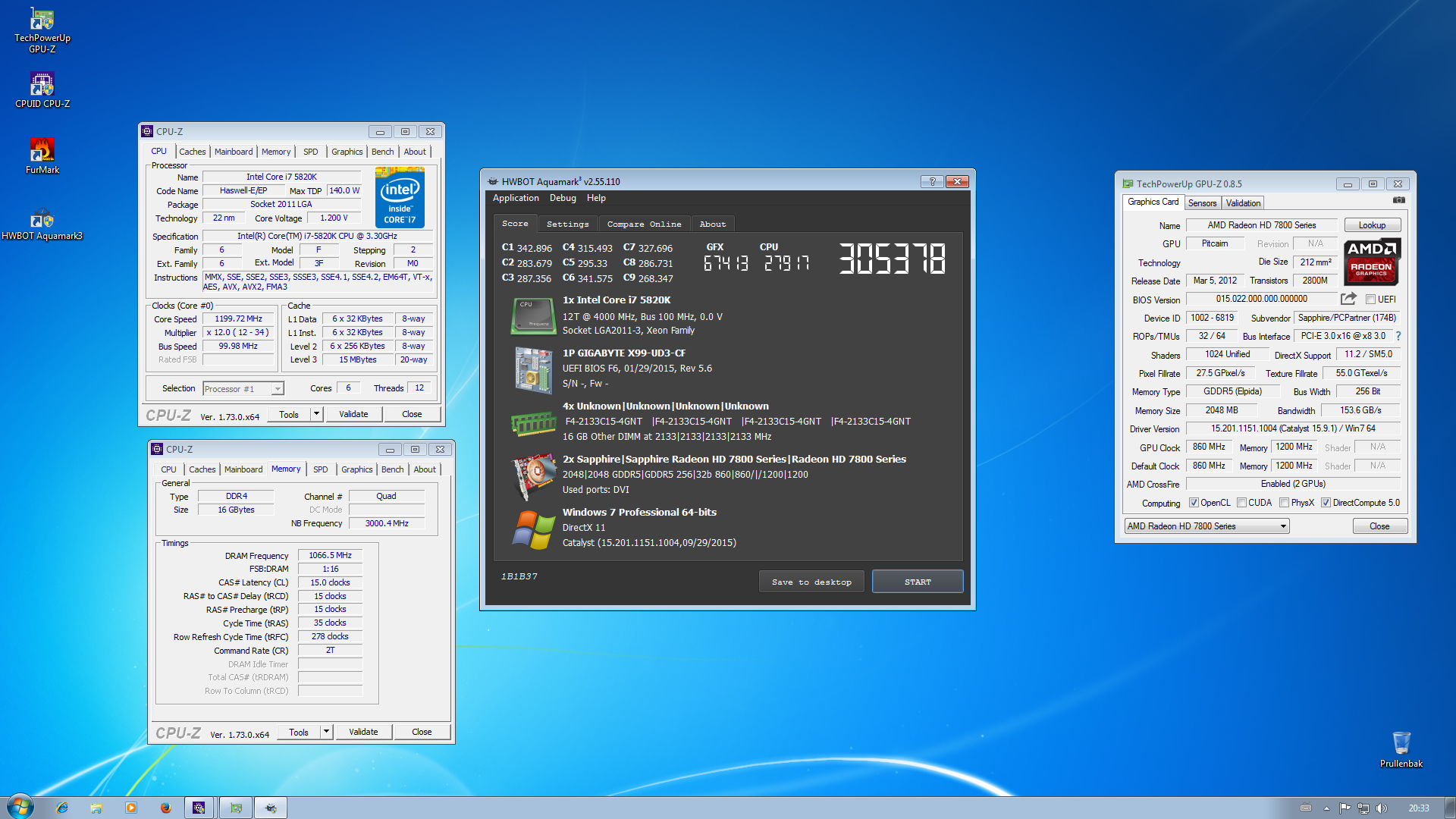Click the RAM stick image in Aquamark
Image resolution: width=1456 pixels, height=819 pixels.
(x=533, y=423)
